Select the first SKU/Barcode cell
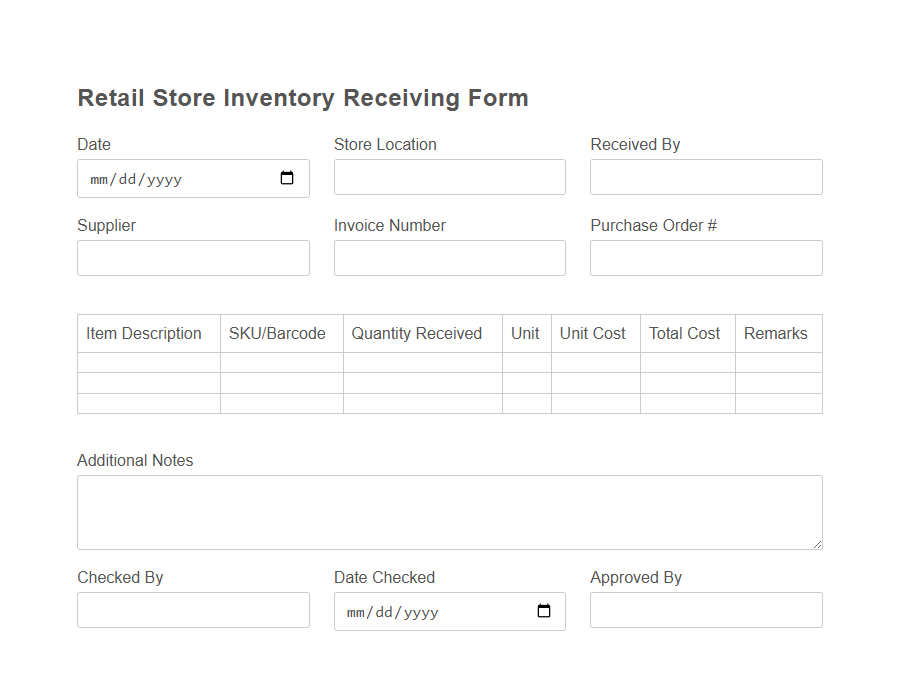Screen dimensions: 900x695 click(x=281, y=362)
